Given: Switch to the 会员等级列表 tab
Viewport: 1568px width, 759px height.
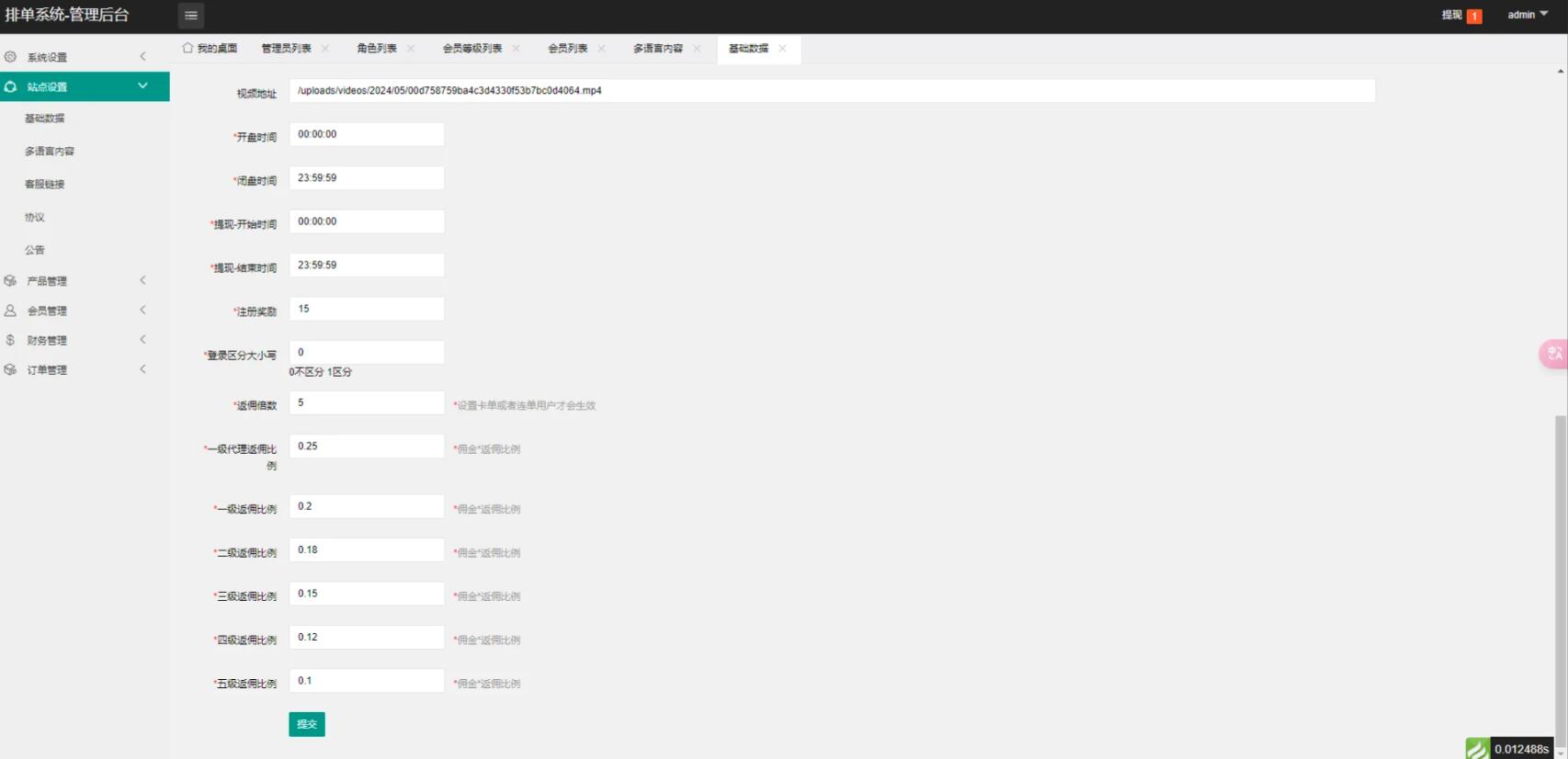Looking at the screenshot, I should coord(472,49).
